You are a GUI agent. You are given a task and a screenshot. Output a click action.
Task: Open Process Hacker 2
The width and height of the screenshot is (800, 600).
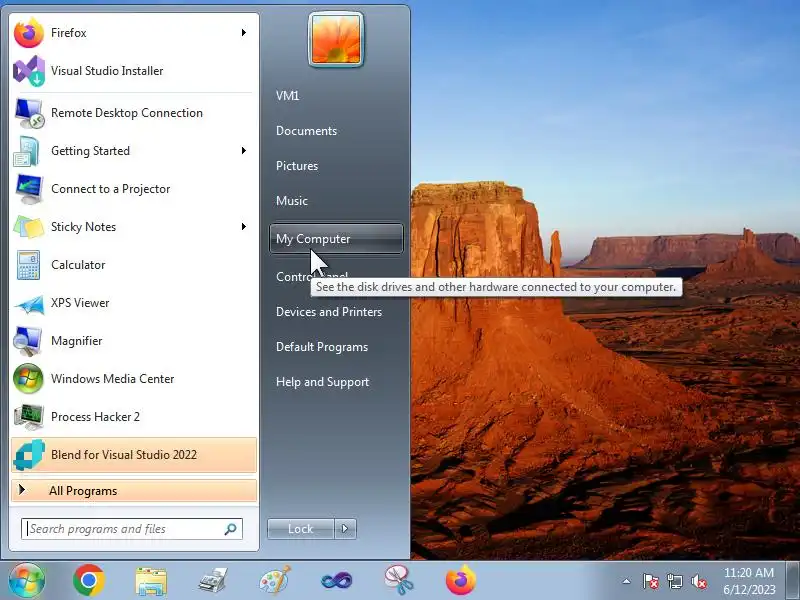[133, 417]
